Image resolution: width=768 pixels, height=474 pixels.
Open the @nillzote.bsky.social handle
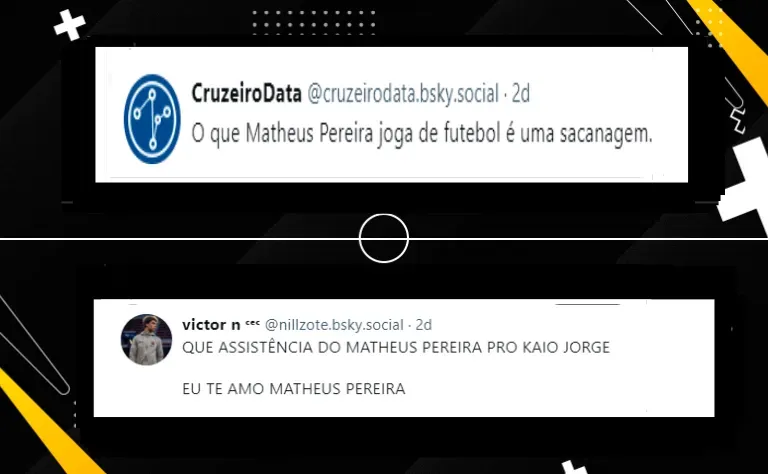coord(334,325)
